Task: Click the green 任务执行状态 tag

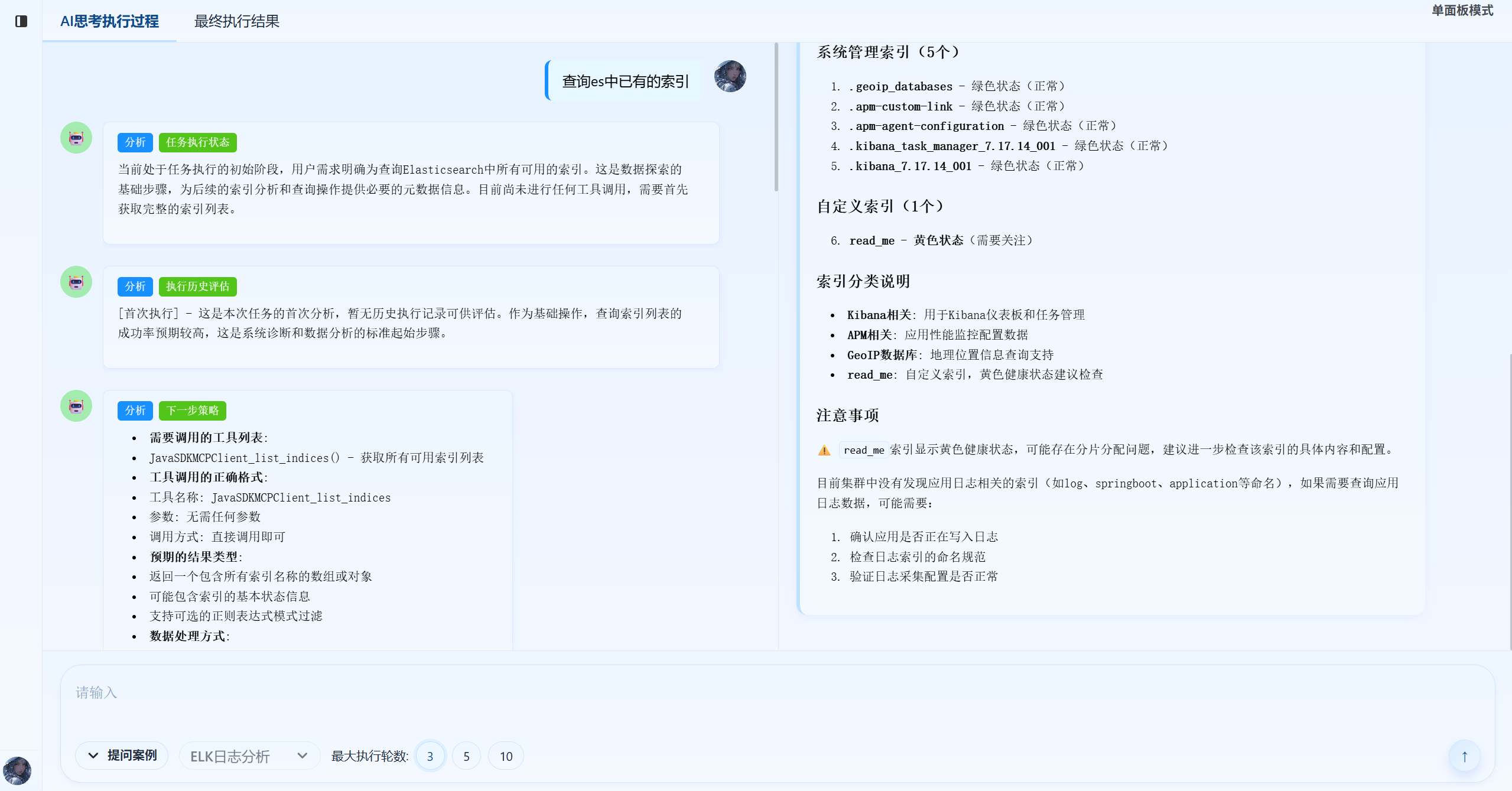Action: tap(197, 142)
